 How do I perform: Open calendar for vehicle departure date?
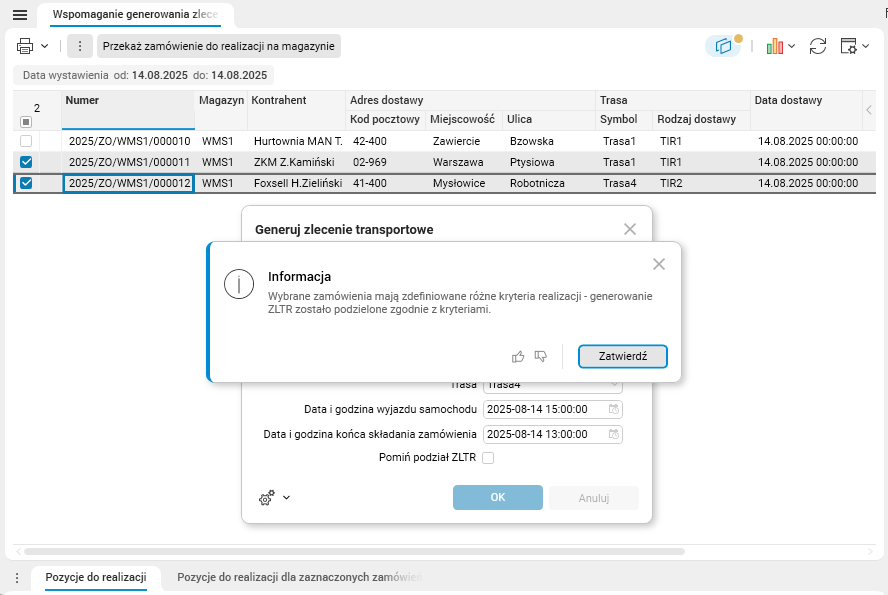(614, 409)
